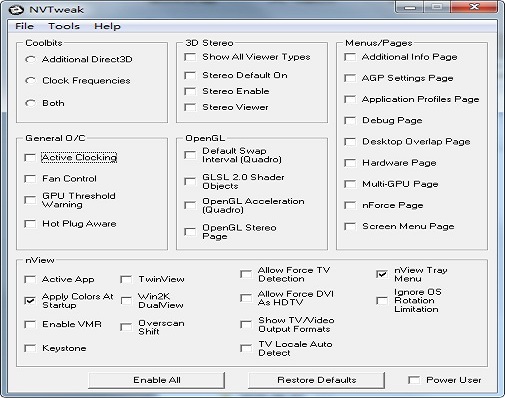Click the Enable All button
Screen dimensions: 505x398
tap(156, 380)
